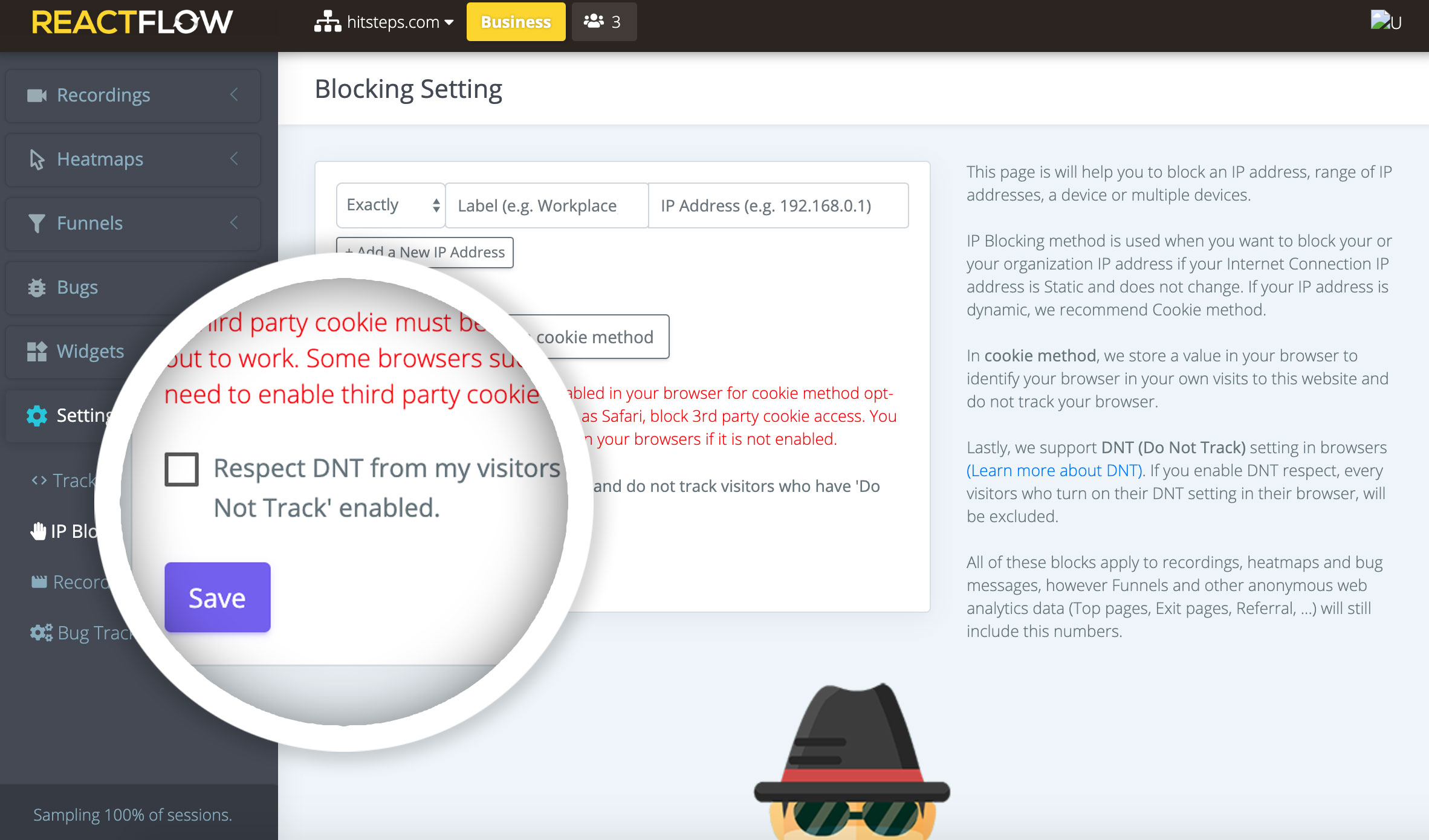Open the Learn more about DNT link

click(x=1054, y=470)
